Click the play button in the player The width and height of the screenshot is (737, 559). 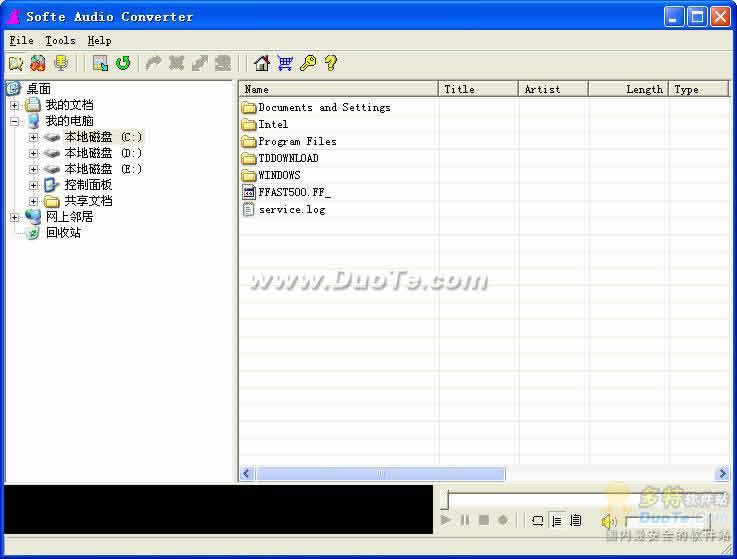pyautogui.click(x=446, y=520)
